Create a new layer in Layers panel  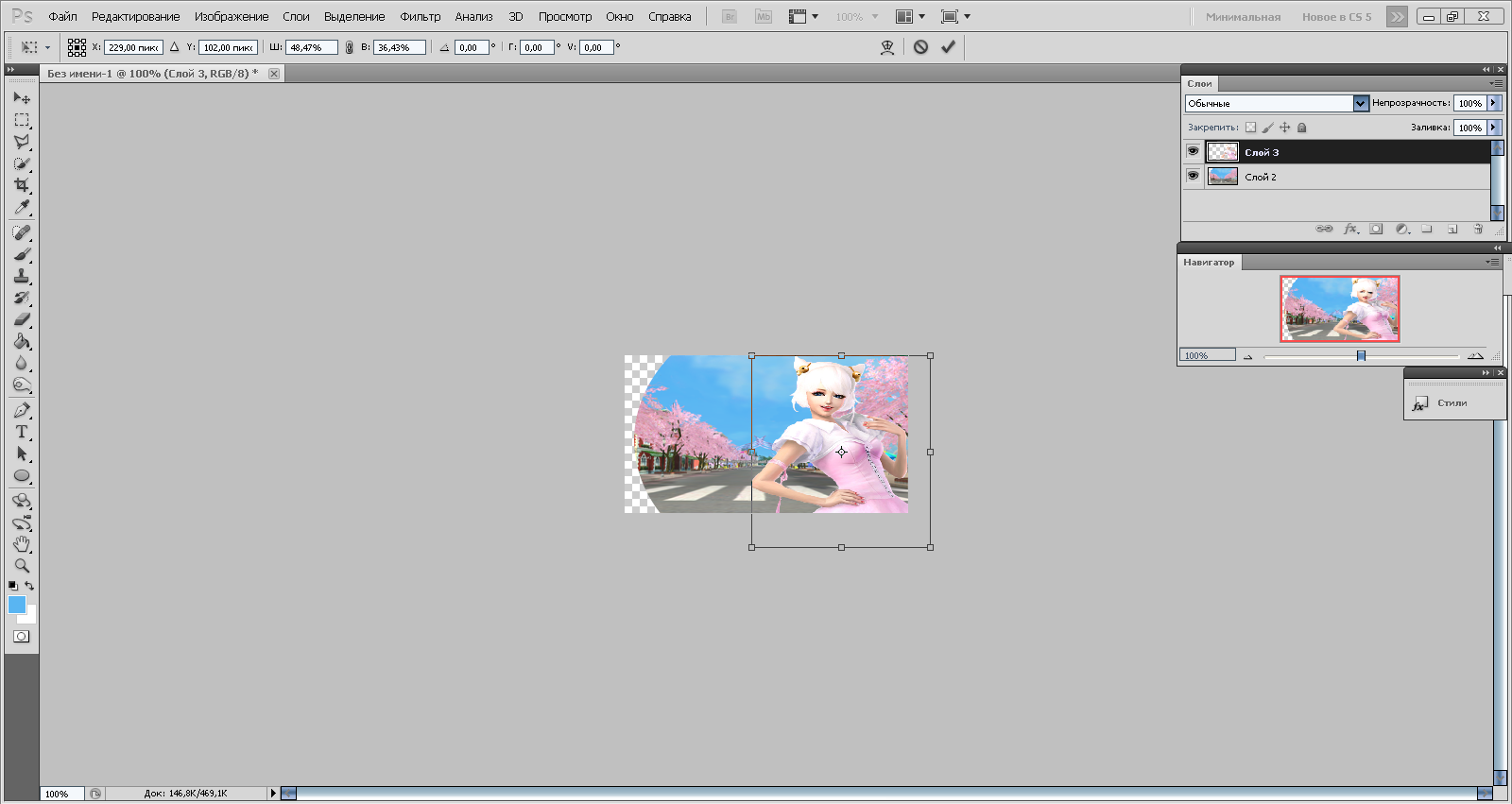point(1452,229)
